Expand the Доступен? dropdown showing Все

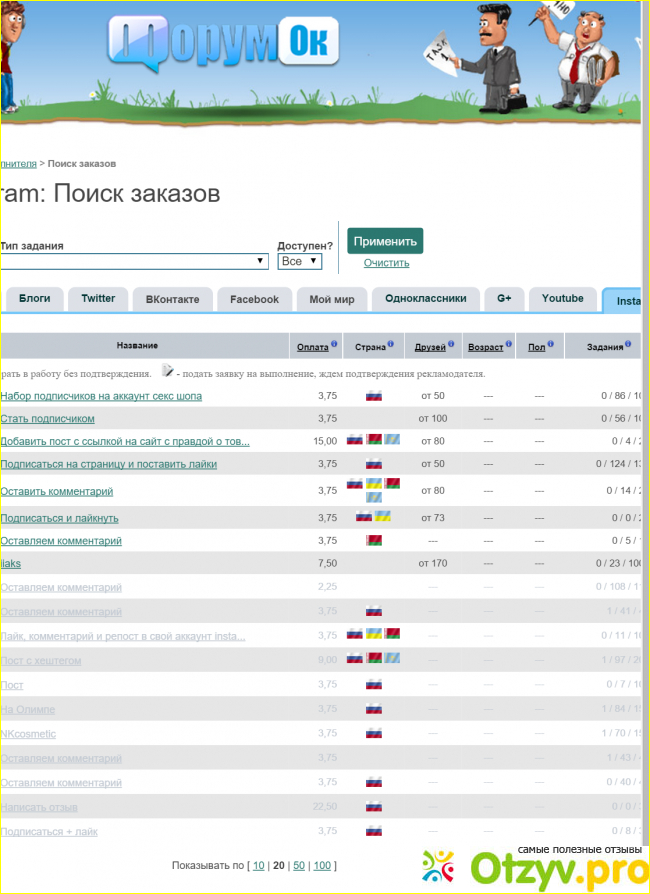coord(299,261)
